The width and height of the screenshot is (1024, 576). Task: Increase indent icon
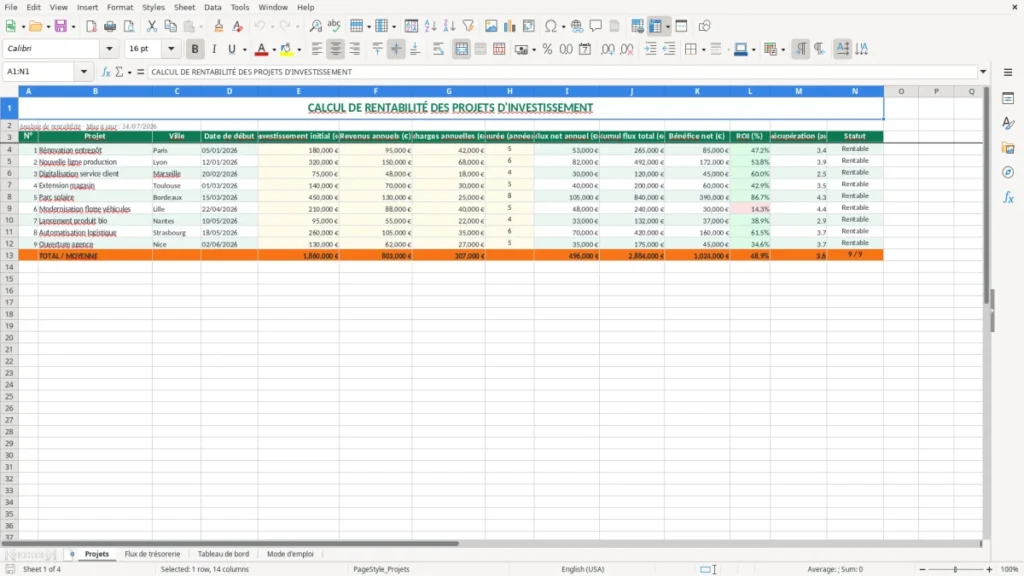pyautogui.click(x=650, y=49)
